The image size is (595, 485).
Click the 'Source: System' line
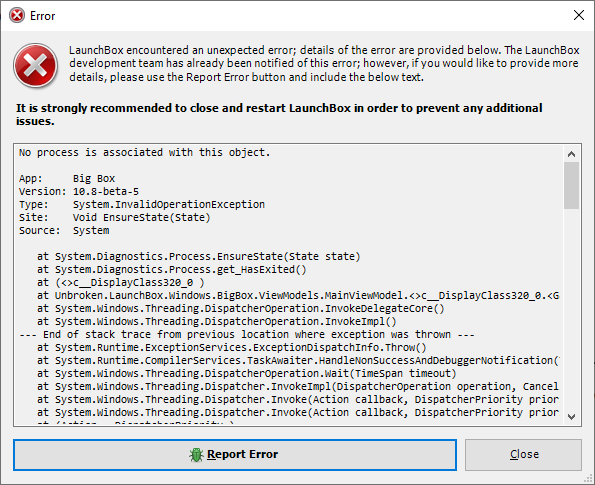64,230
